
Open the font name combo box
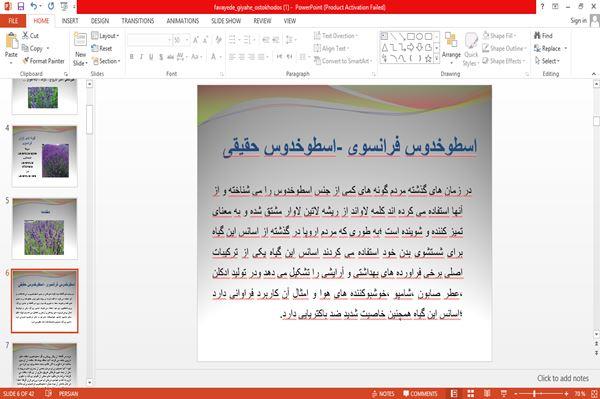149,40
